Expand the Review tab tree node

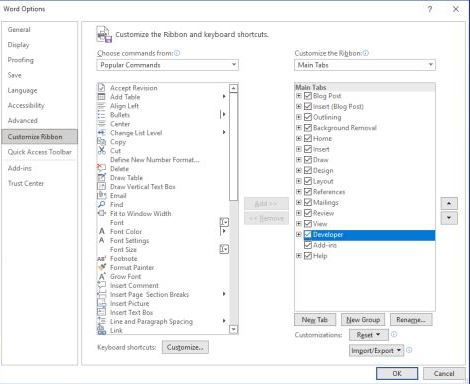(299, 213)
